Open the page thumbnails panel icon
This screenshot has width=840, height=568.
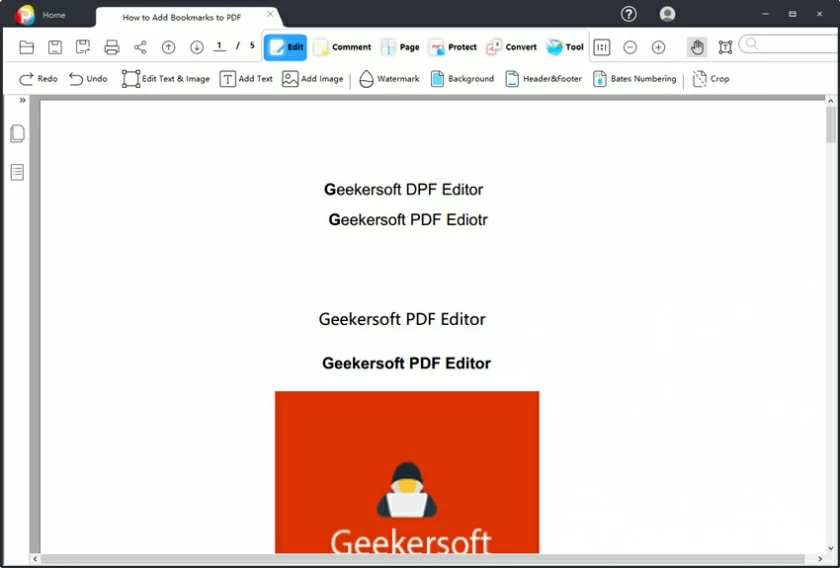17,133
